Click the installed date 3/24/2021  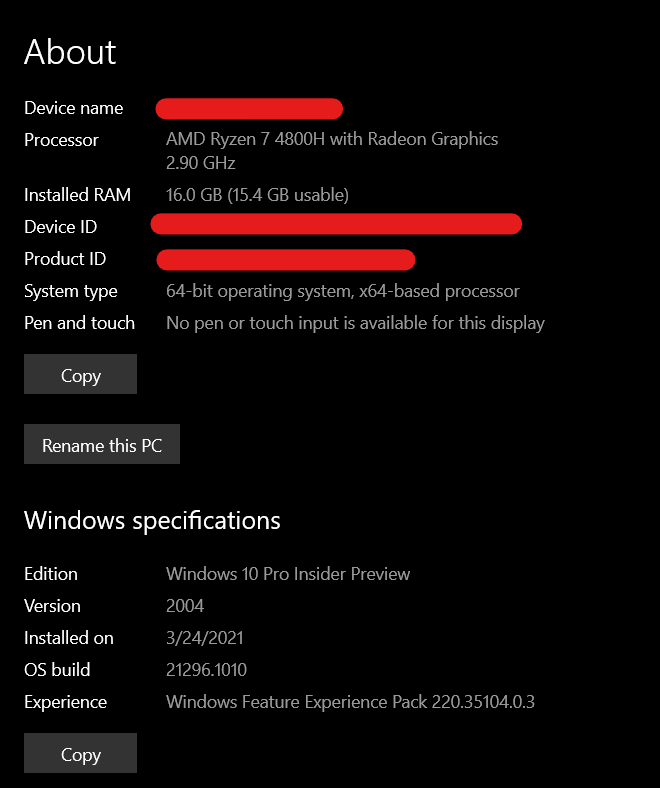point(204,638)
